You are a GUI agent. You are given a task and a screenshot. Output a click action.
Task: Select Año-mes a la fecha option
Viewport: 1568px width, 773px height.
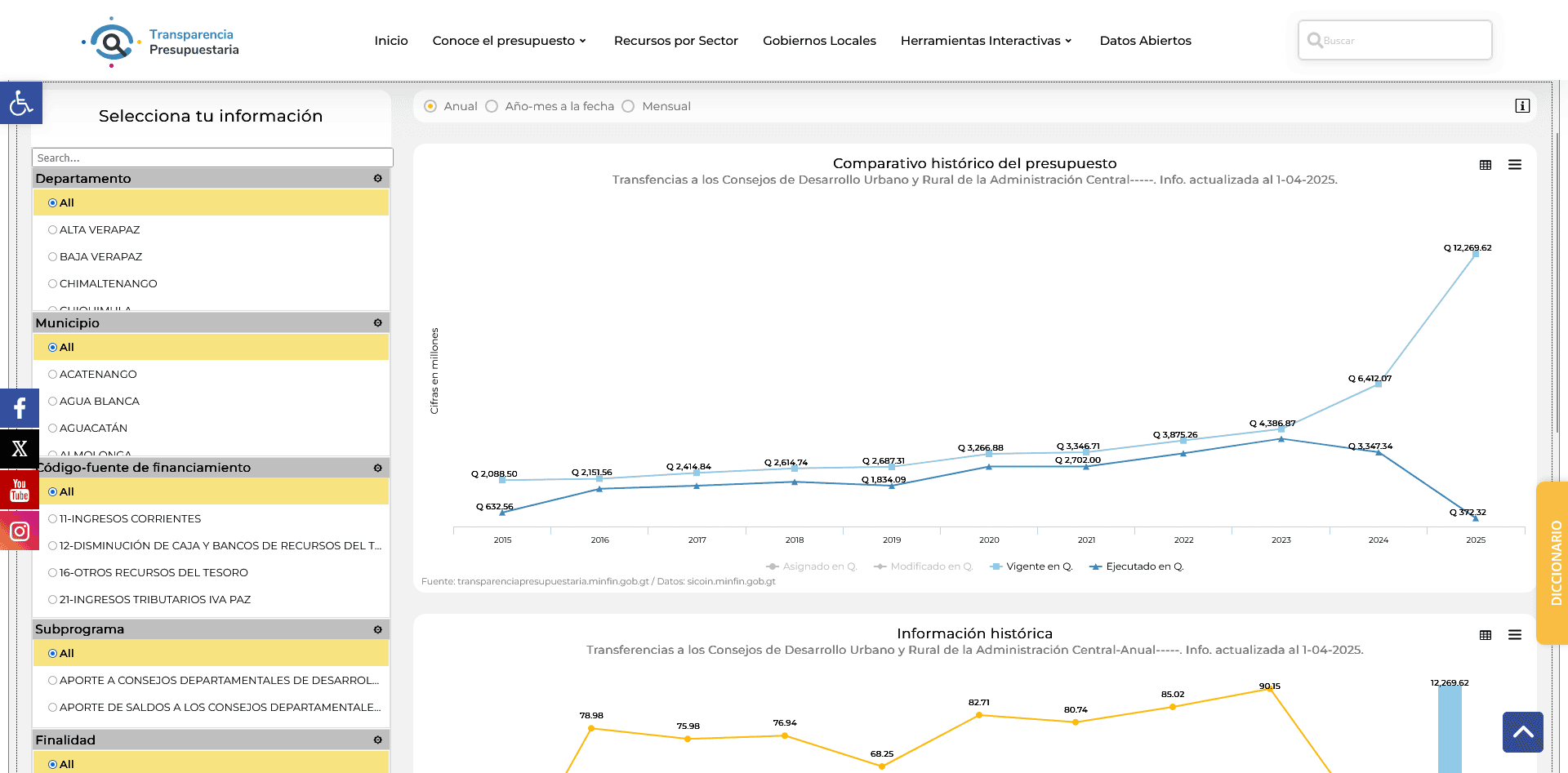pos(492,106)
